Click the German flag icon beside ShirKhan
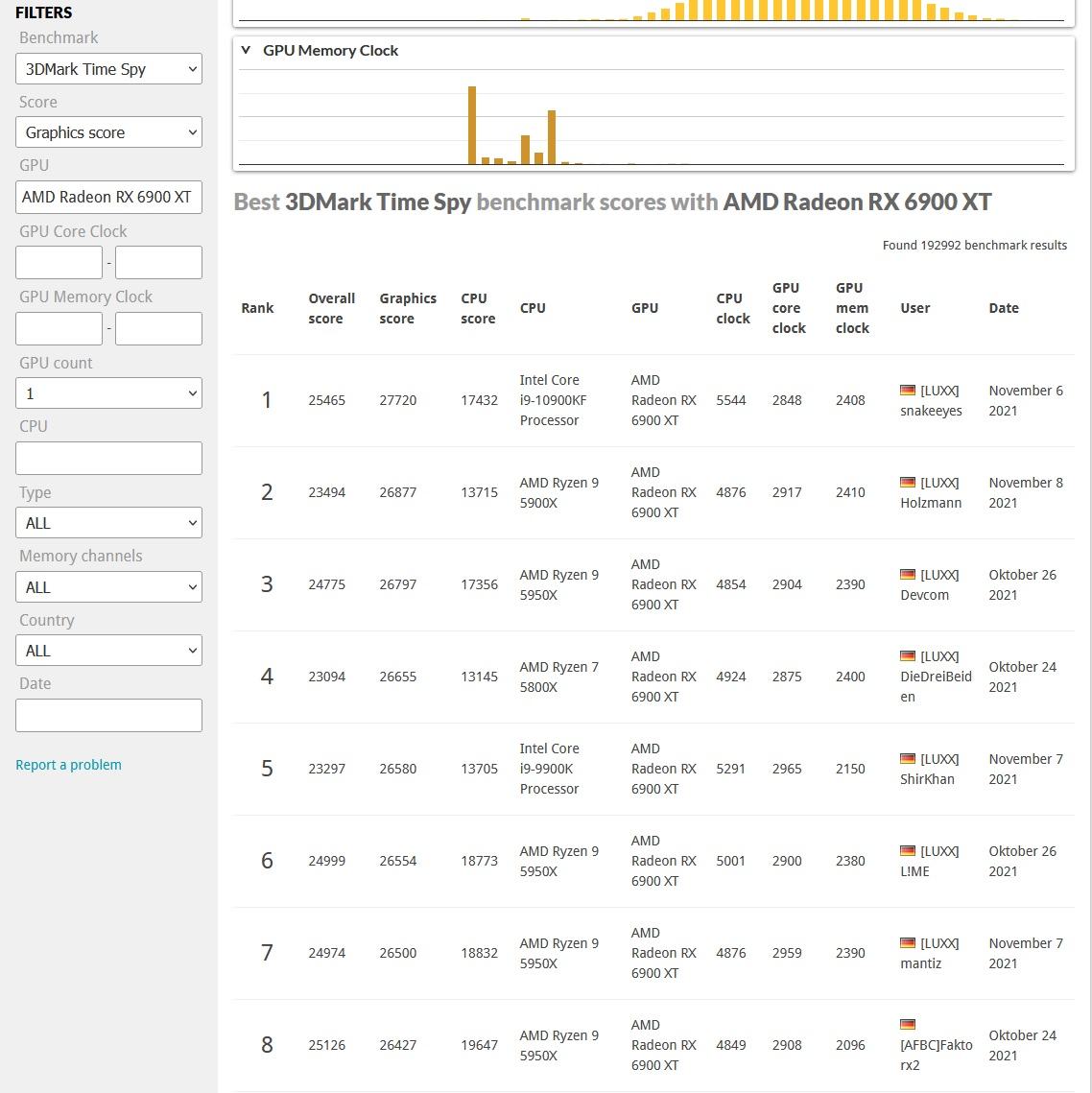This screenshot has height=1093, width=1092. (908, 758)
